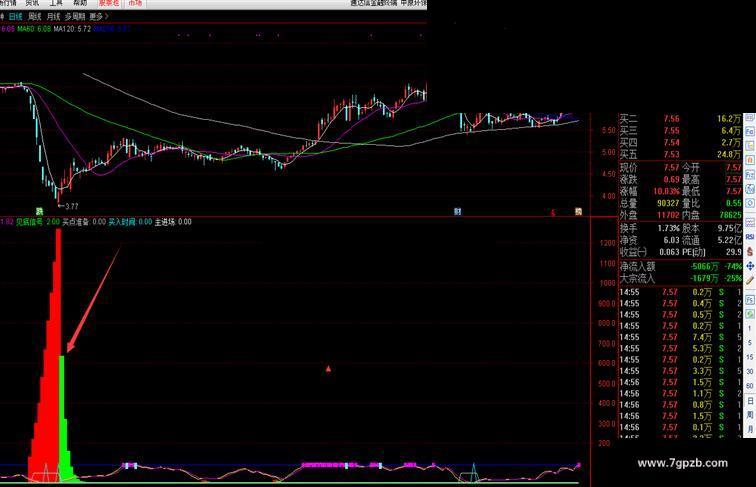
Task: Click the red dollar sign icon
Action: pos(750,251)
